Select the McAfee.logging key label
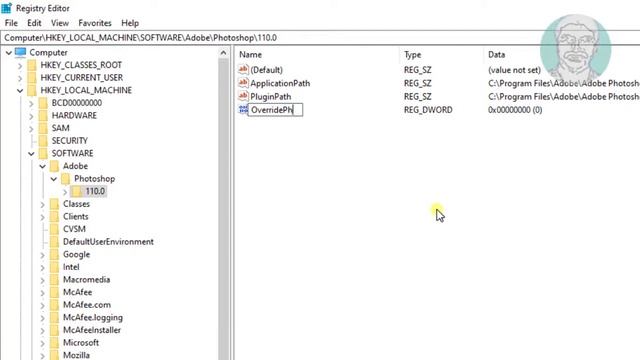Viewport: 640px width, 360px height. (x=93, y=318)
